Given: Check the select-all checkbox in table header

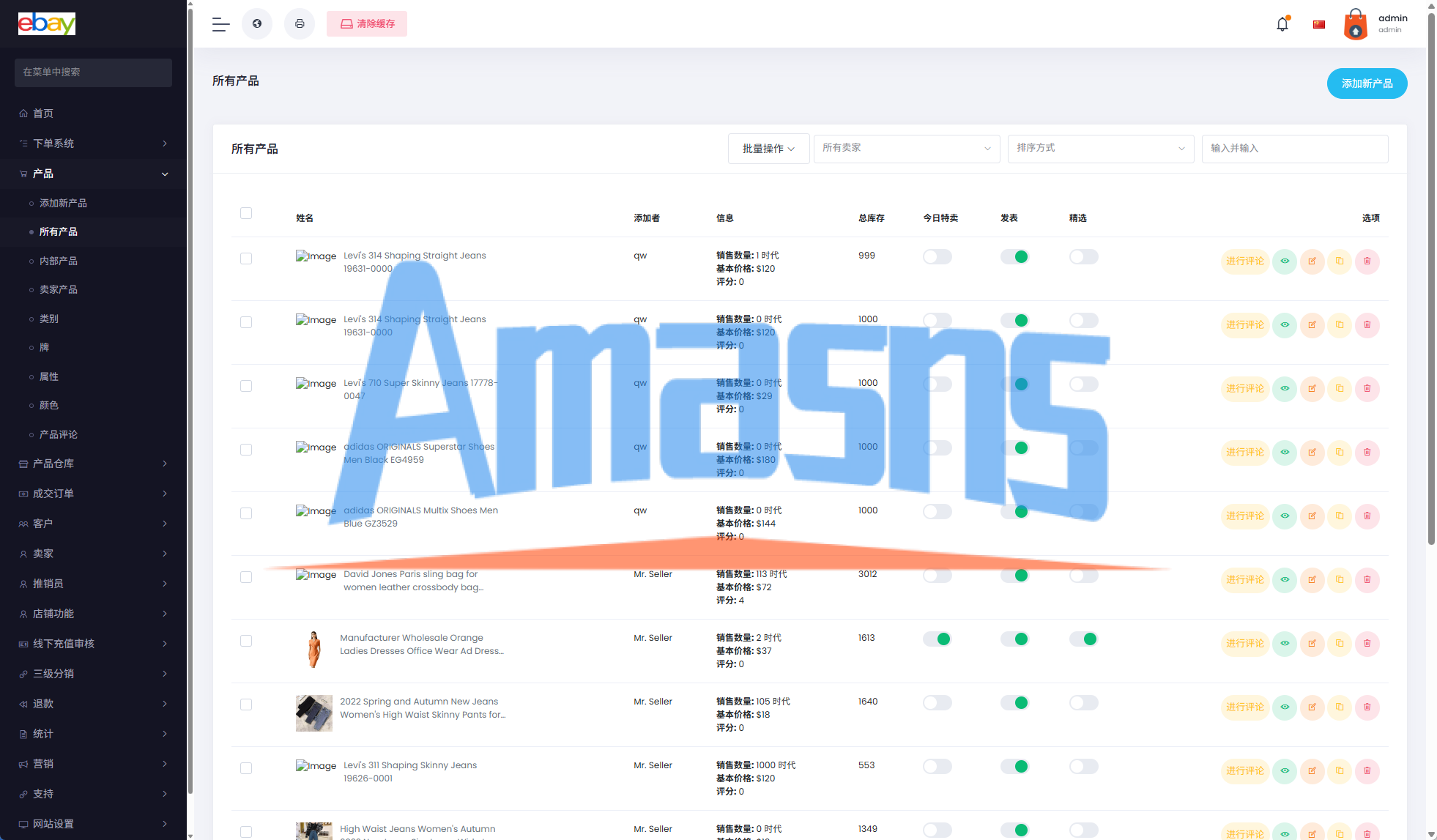Looking at the screenshot, I should 246,213.
